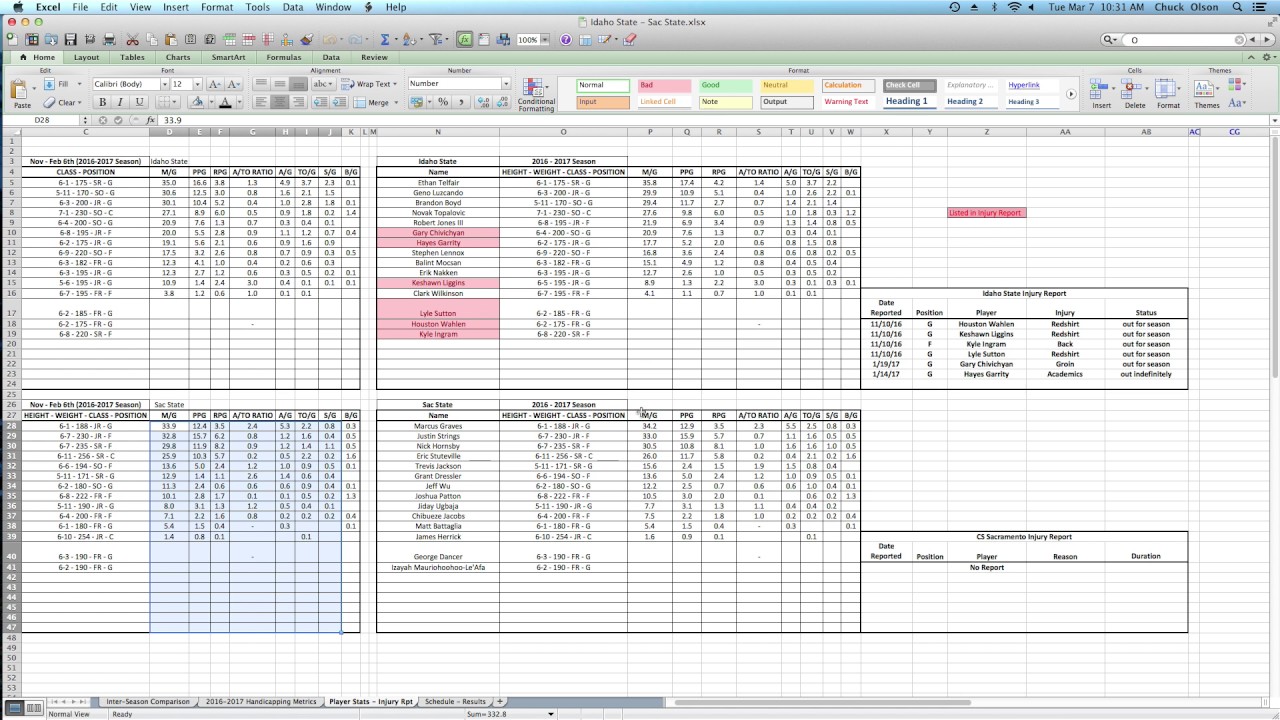Click the Print icon in the toolbar
Viewport: 1280px width, 720px height.
coord(110,39)
